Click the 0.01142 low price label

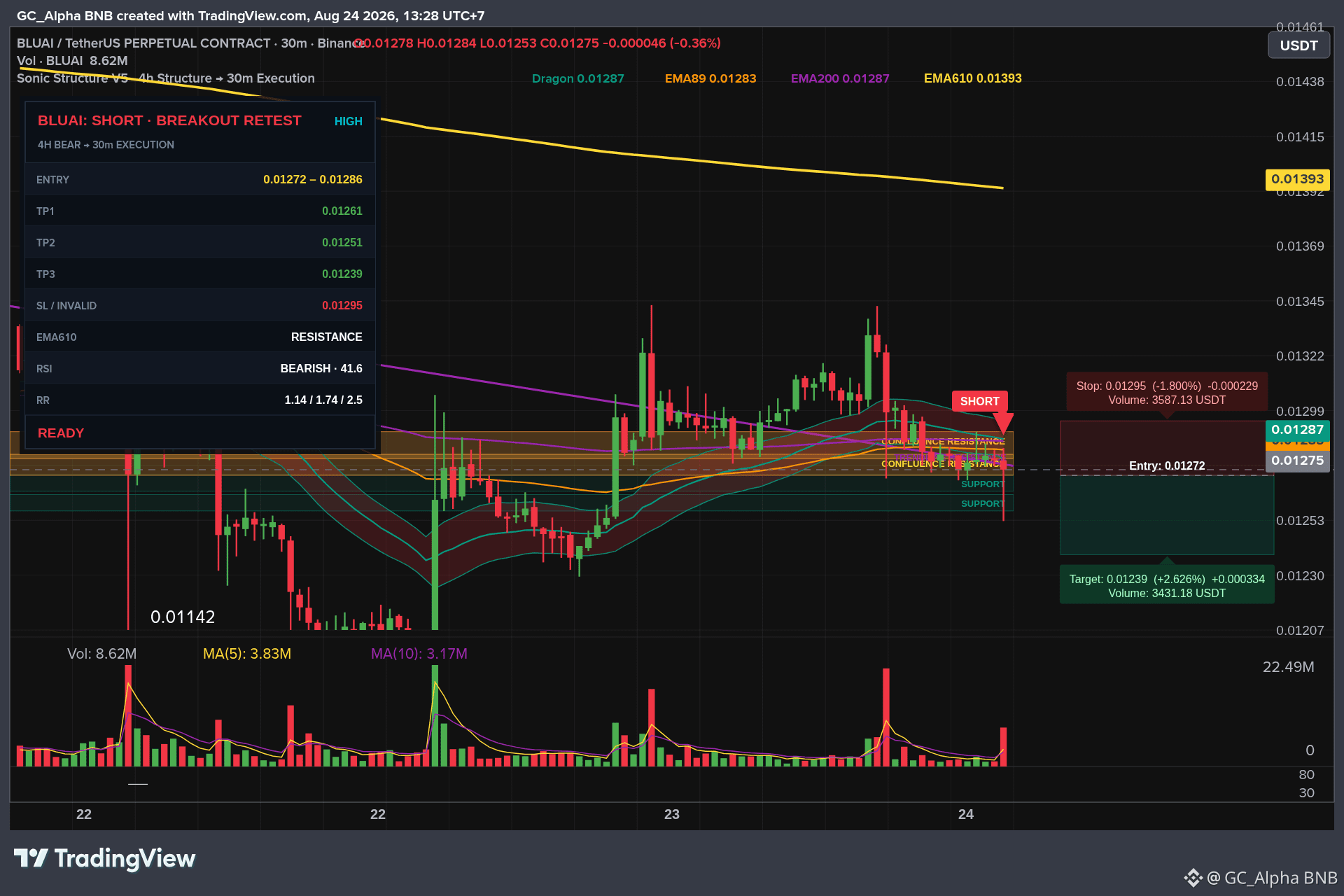pyautogui.click(x=183, y=617)
